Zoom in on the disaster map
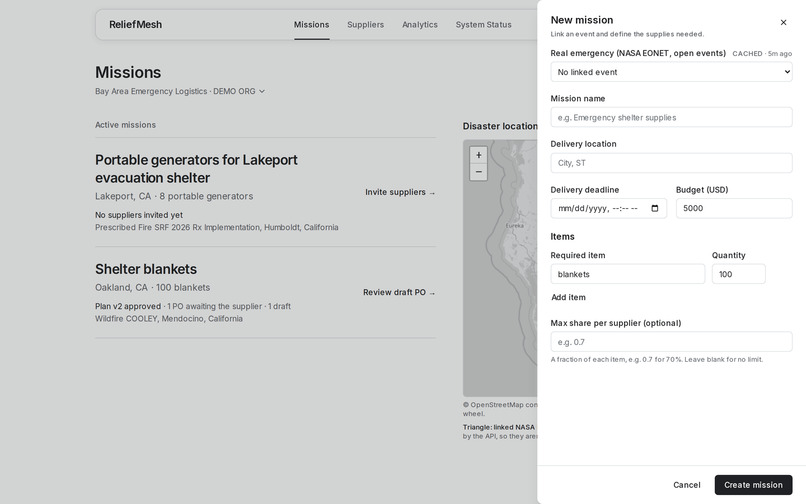 479,155
